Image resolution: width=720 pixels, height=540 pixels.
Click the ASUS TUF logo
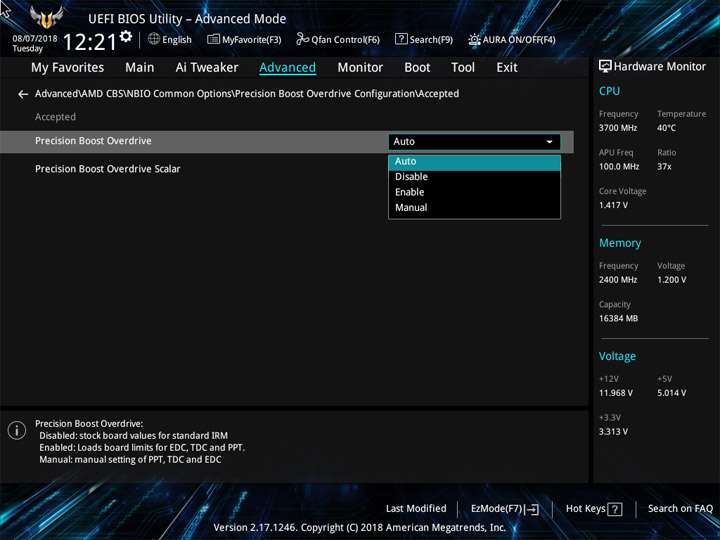46,17
